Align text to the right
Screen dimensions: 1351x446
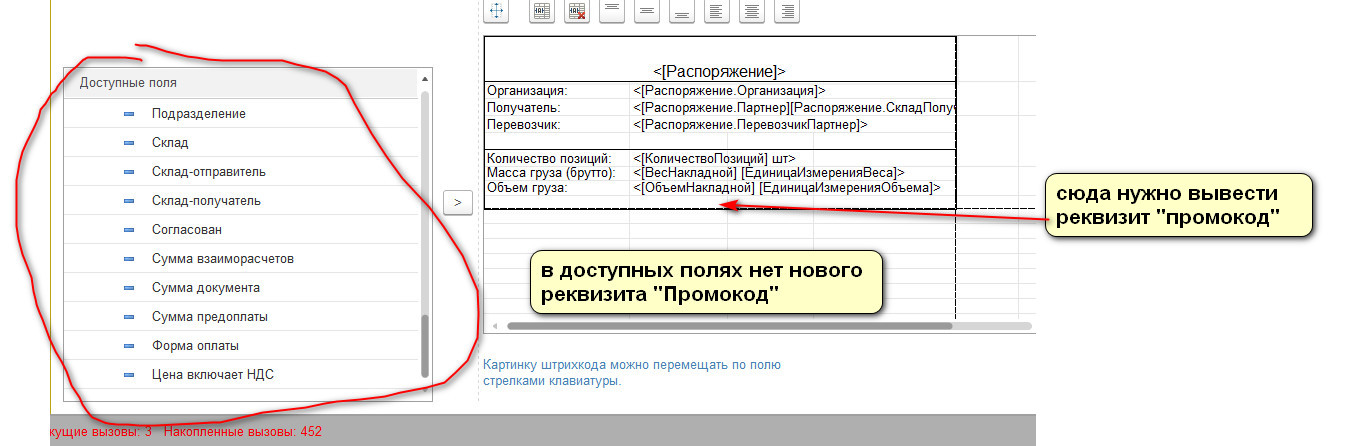point(787,11)
